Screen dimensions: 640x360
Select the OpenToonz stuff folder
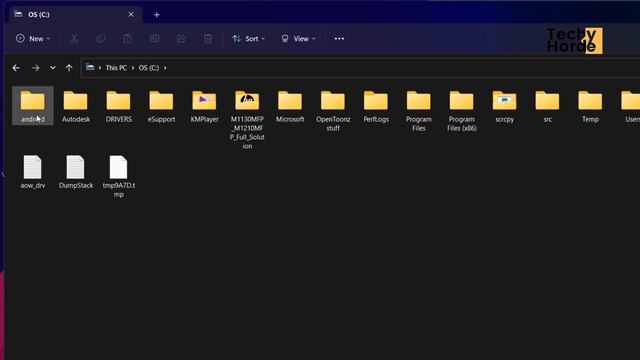point(333,111)
